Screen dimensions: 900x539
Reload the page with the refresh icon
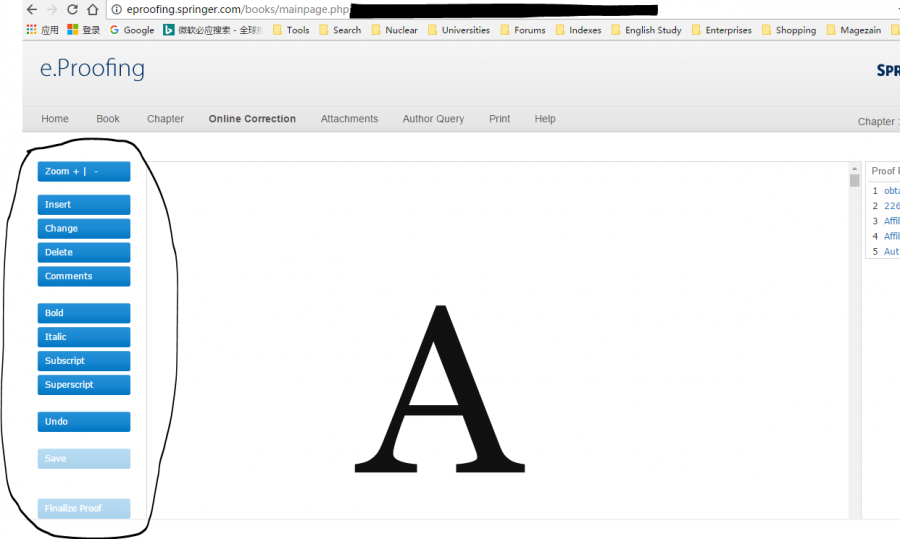[72, 9]
